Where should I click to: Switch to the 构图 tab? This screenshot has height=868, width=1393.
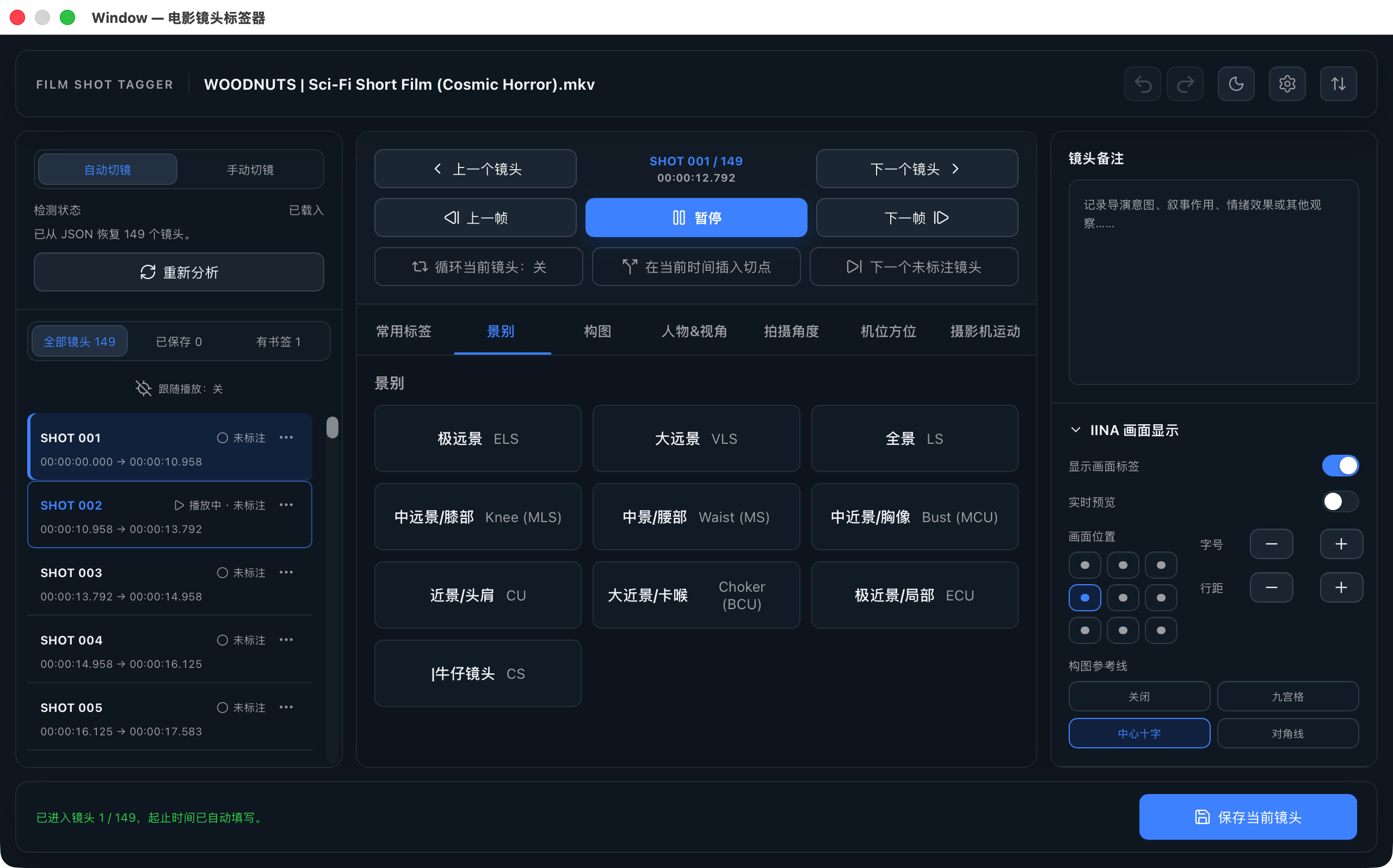coord(597,331)
